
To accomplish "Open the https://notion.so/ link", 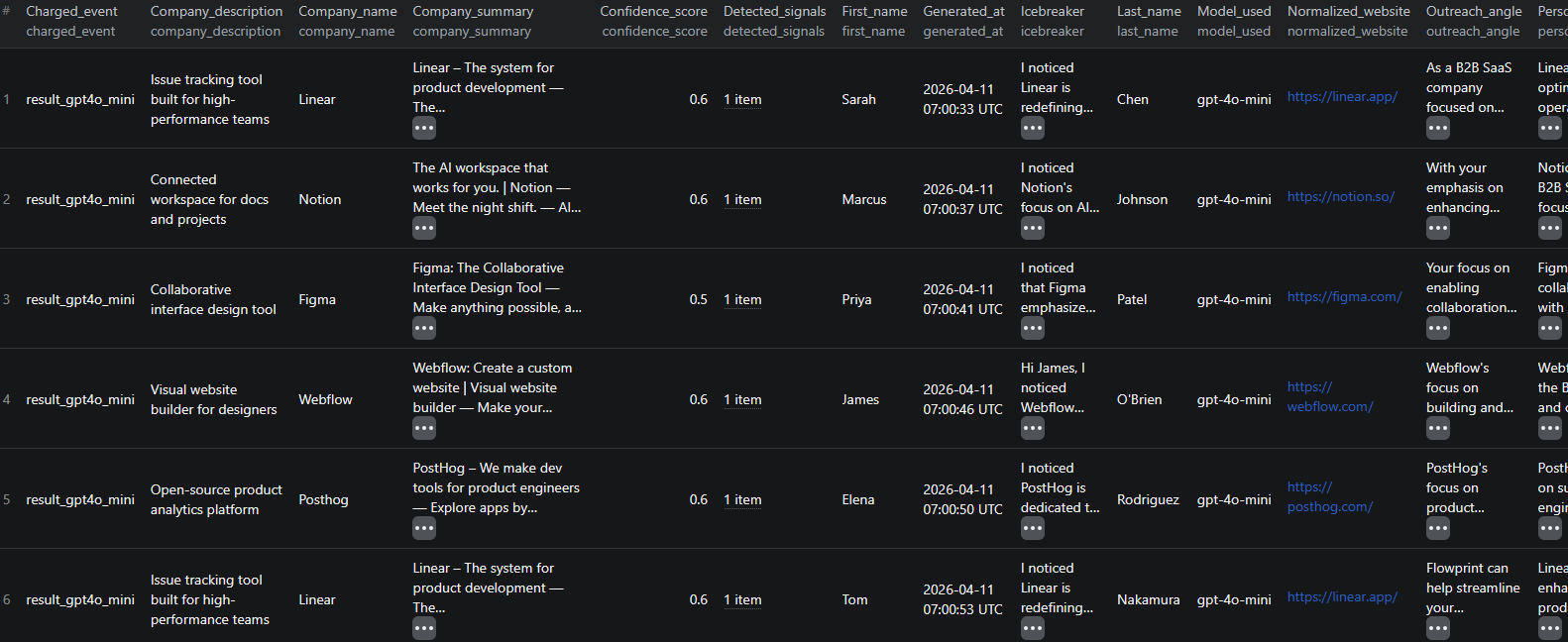I will click(x=1340, y=196).
